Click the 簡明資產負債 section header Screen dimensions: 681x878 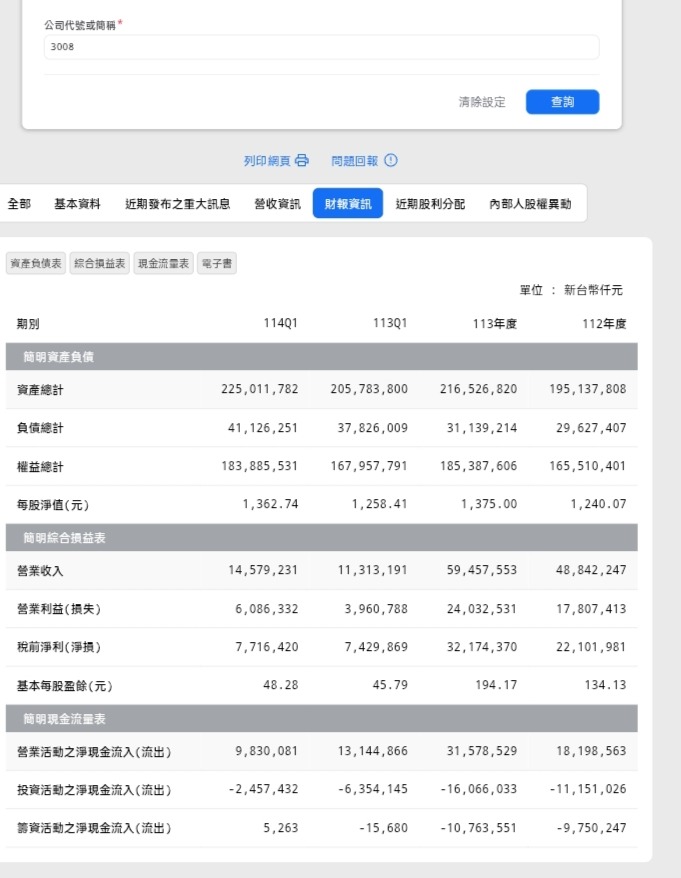click(58, 357)
